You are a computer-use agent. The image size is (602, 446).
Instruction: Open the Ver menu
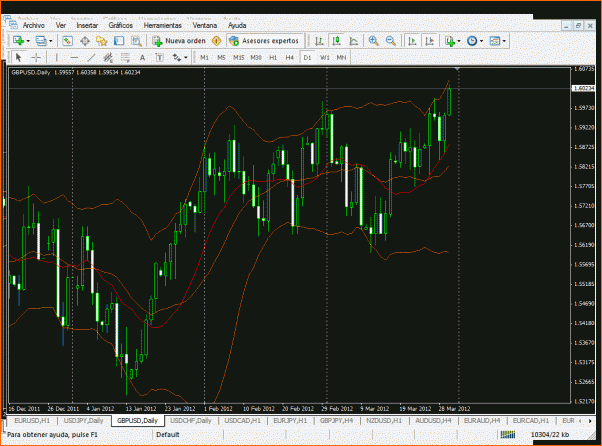coord(61,25)
